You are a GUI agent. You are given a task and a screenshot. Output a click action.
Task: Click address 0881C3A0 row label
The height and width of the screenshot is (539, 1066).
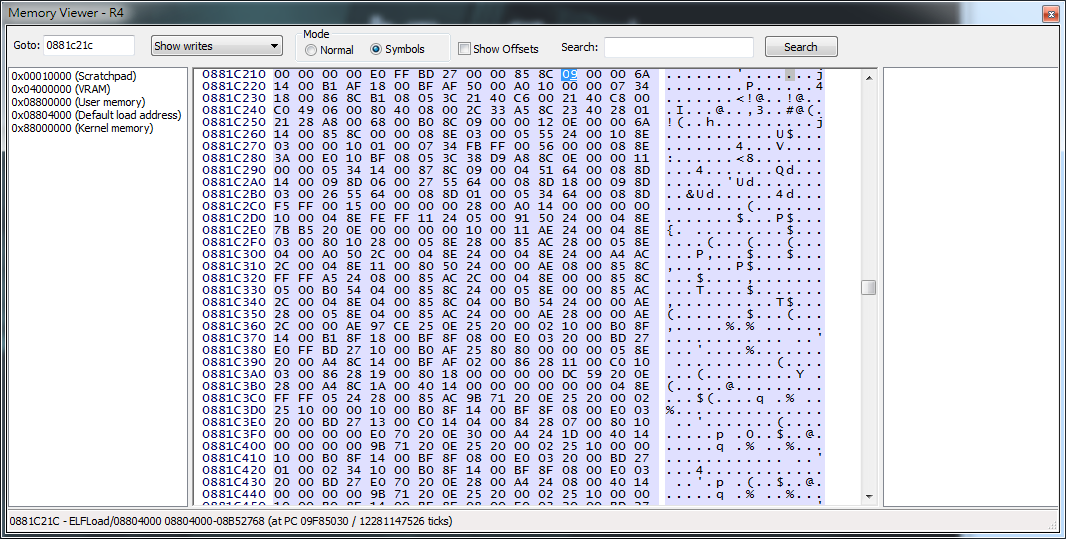pos(234,374)
